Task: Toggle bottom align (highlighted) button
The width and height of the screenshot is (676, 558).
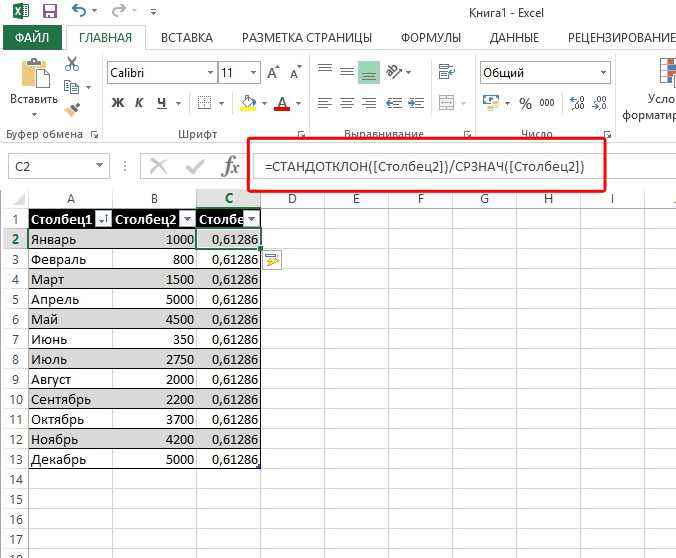Action: (x=369, y=72)
